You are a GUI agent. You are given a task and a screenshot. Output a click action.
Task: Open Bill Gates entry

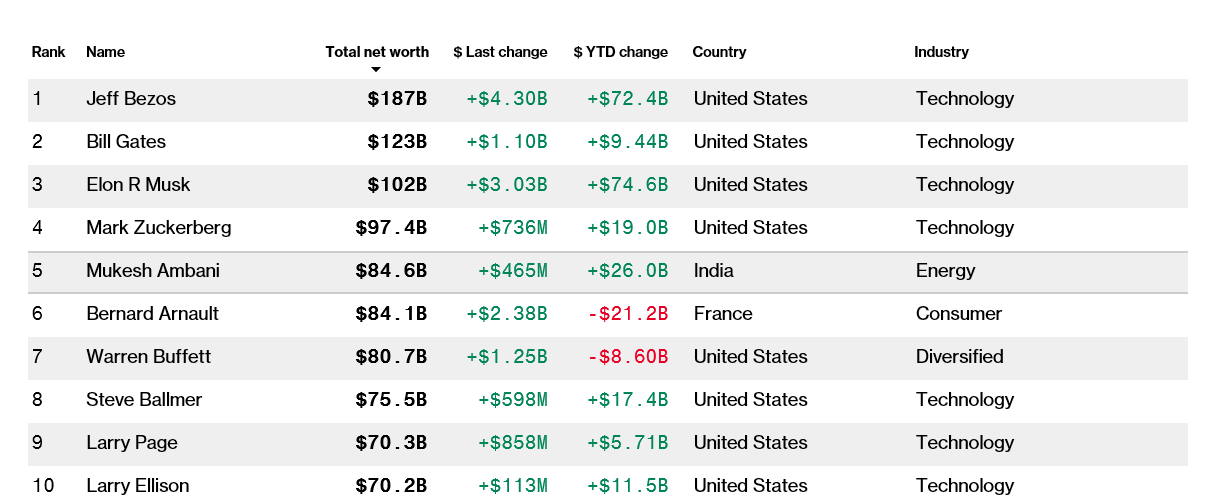coord(126,142)
